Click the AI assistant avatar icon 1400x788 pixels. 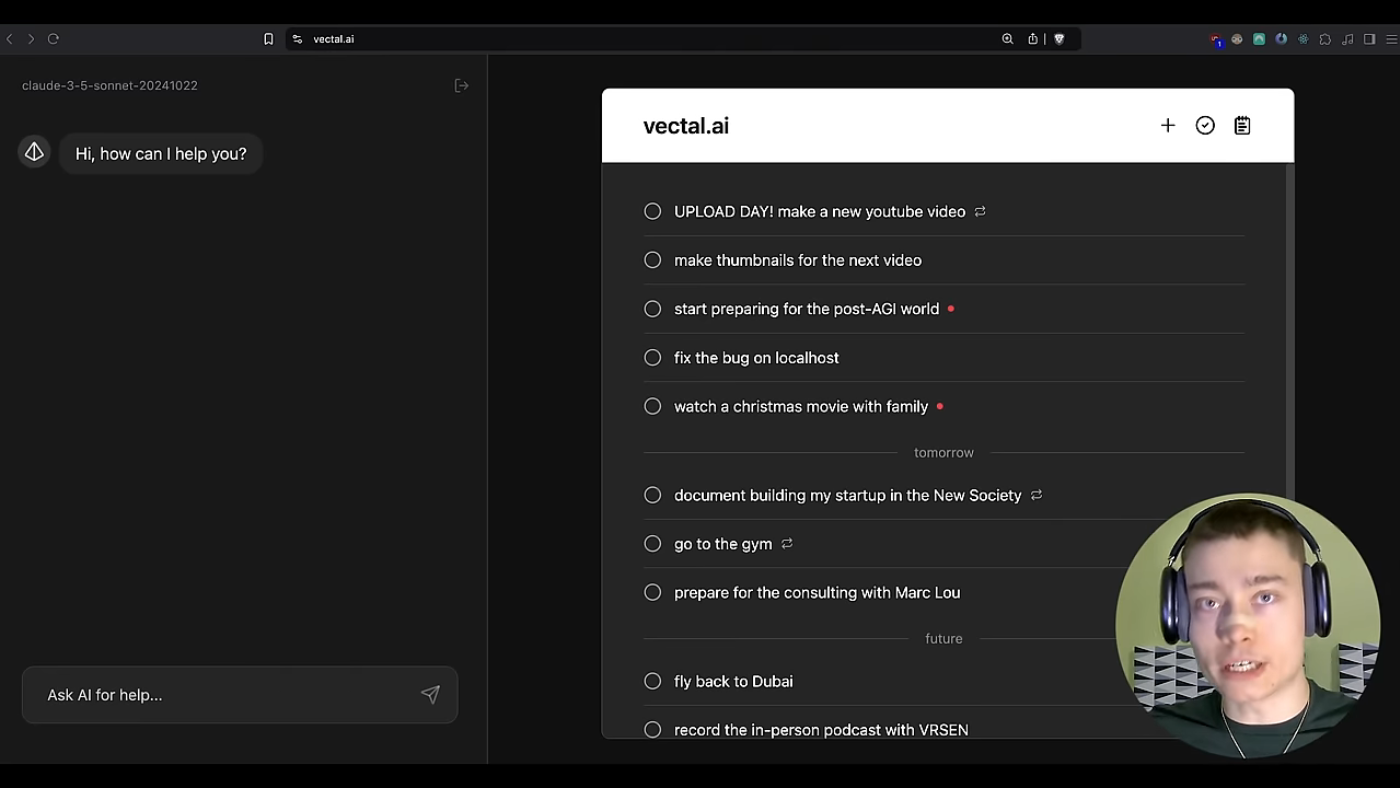coord(34,152)
